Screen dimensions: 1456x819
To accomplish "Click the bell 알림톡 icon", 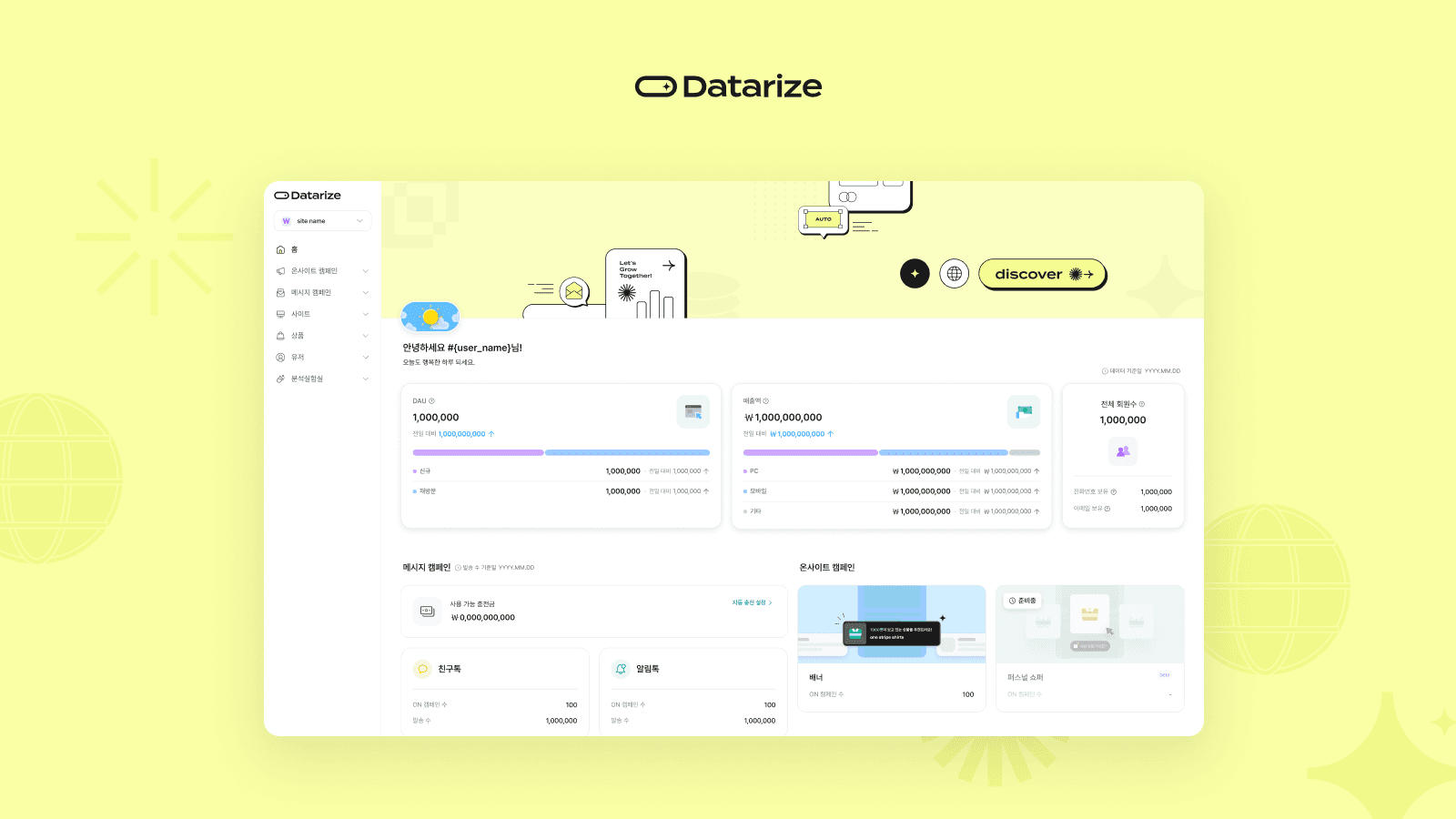I will (x=621, y=669).
